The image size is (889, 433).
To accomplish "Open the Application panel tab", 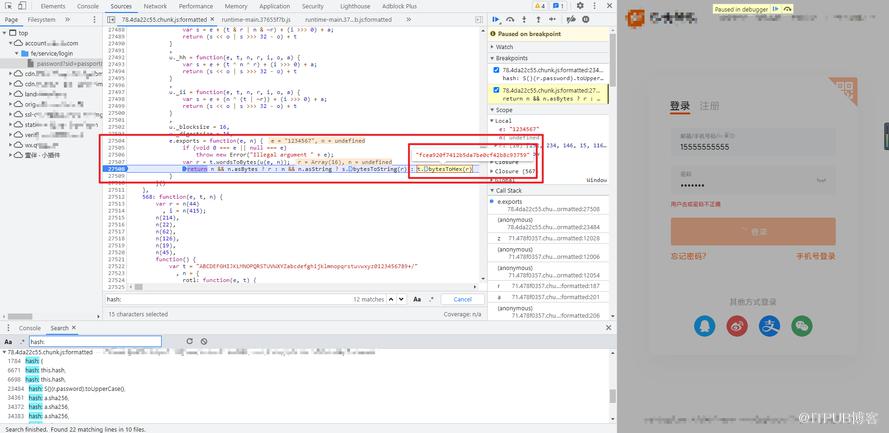I will click(274, 6).
